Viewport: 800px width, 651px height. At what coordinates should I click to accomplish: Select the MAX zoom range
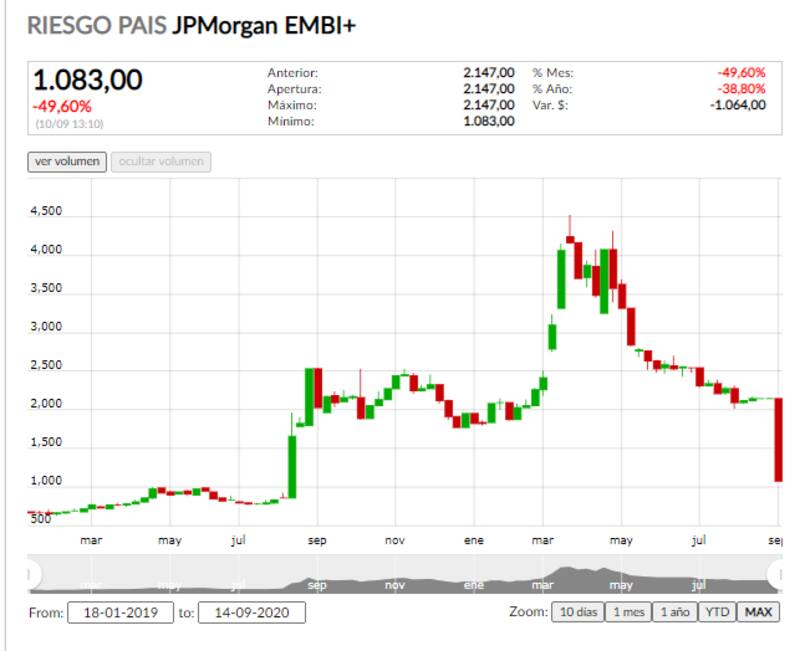(757, 612)
